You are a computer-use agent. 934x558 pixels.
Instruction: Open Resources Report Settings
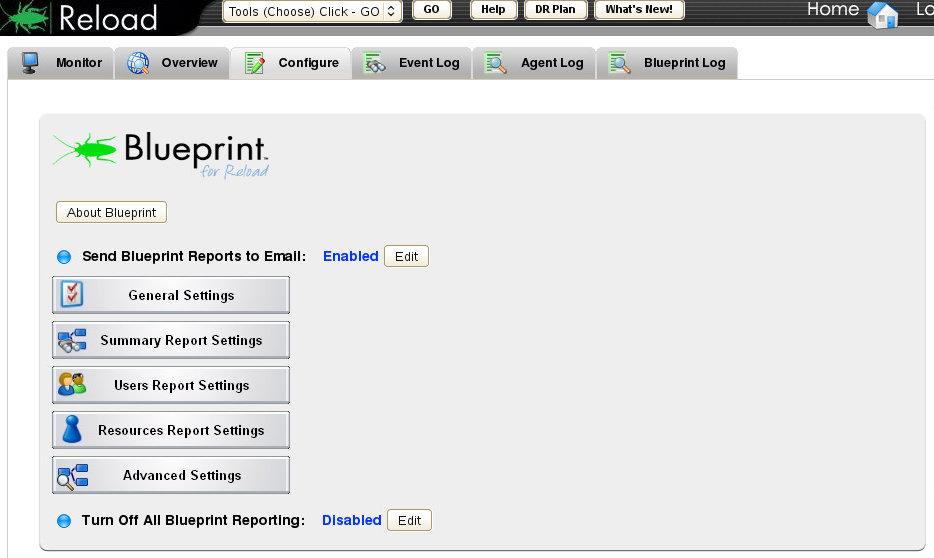171,430
